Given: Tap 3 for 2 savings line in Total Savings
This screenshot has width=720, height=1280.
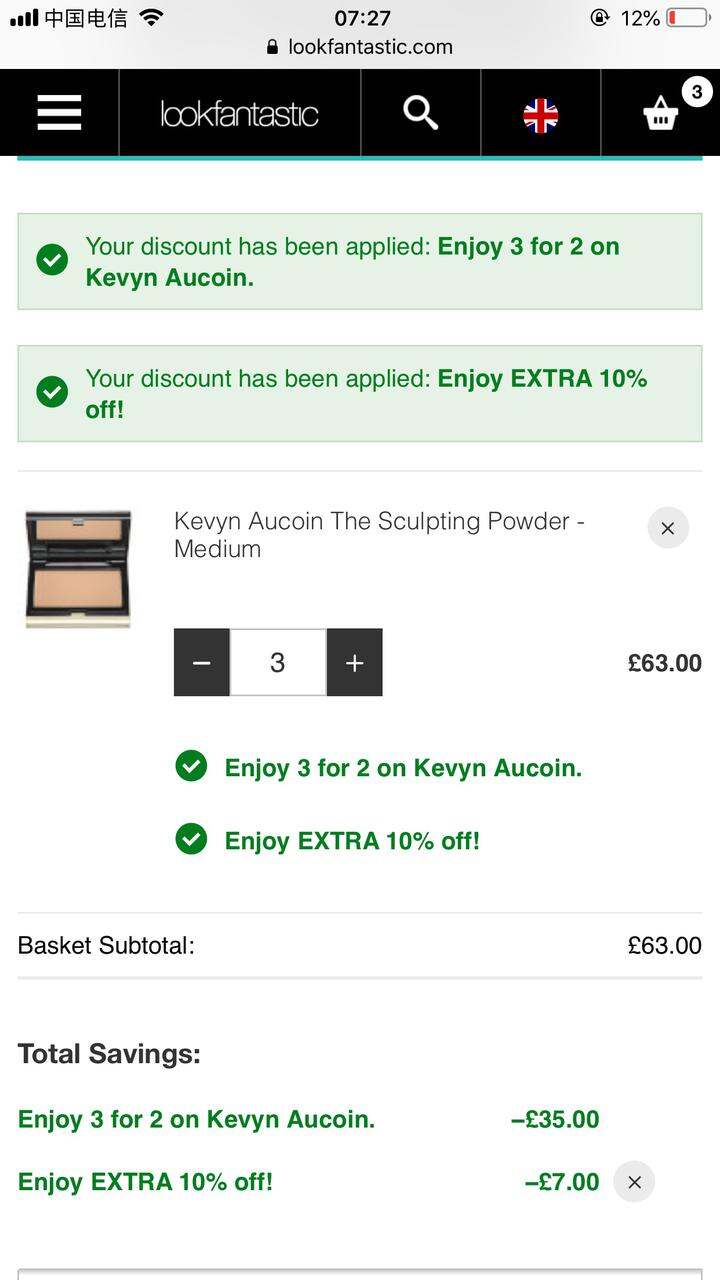Looking at the screenshot, I should pos(308,1119).
